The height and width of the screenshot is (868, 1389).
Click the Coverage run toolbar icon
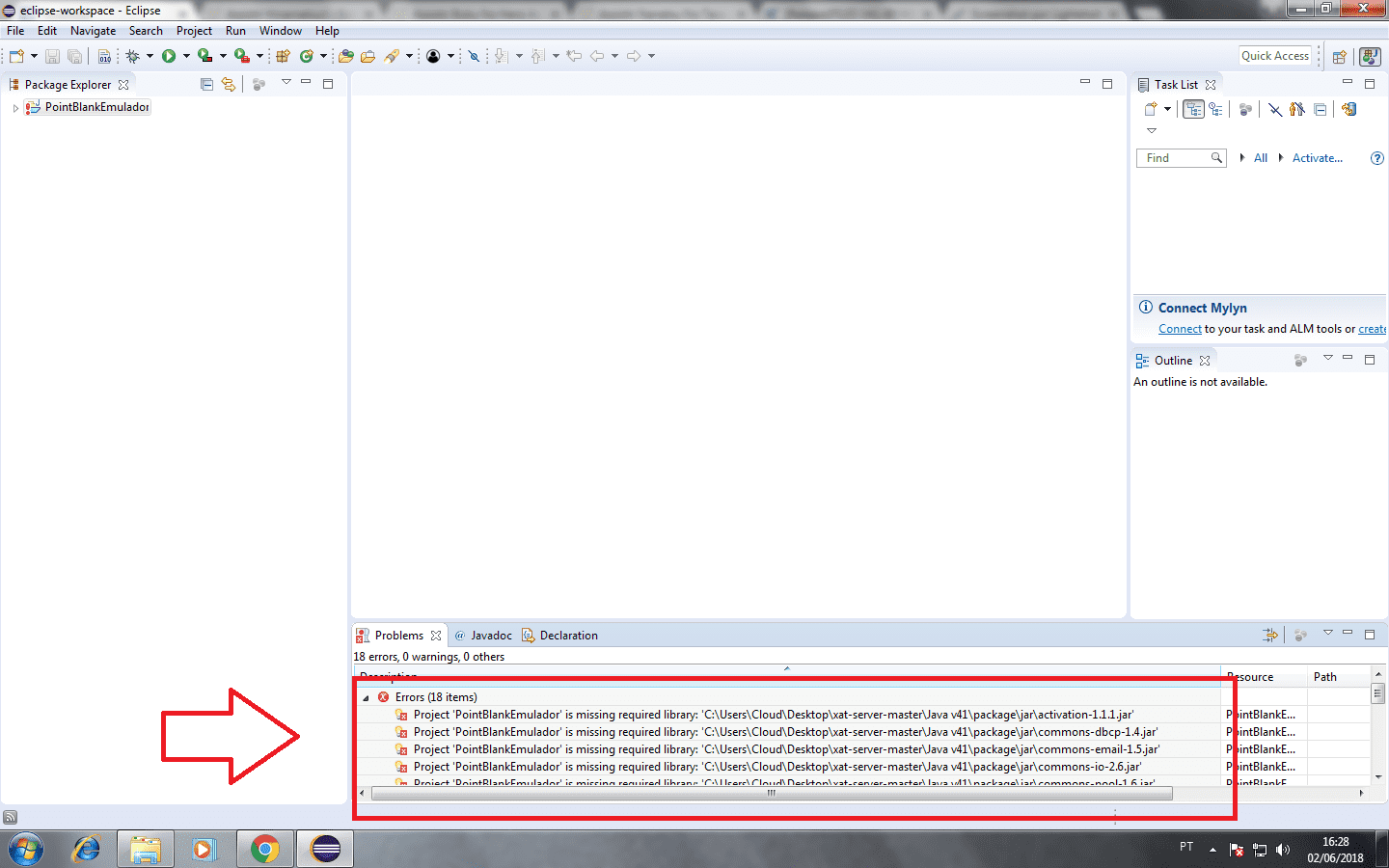coord(204,56)
